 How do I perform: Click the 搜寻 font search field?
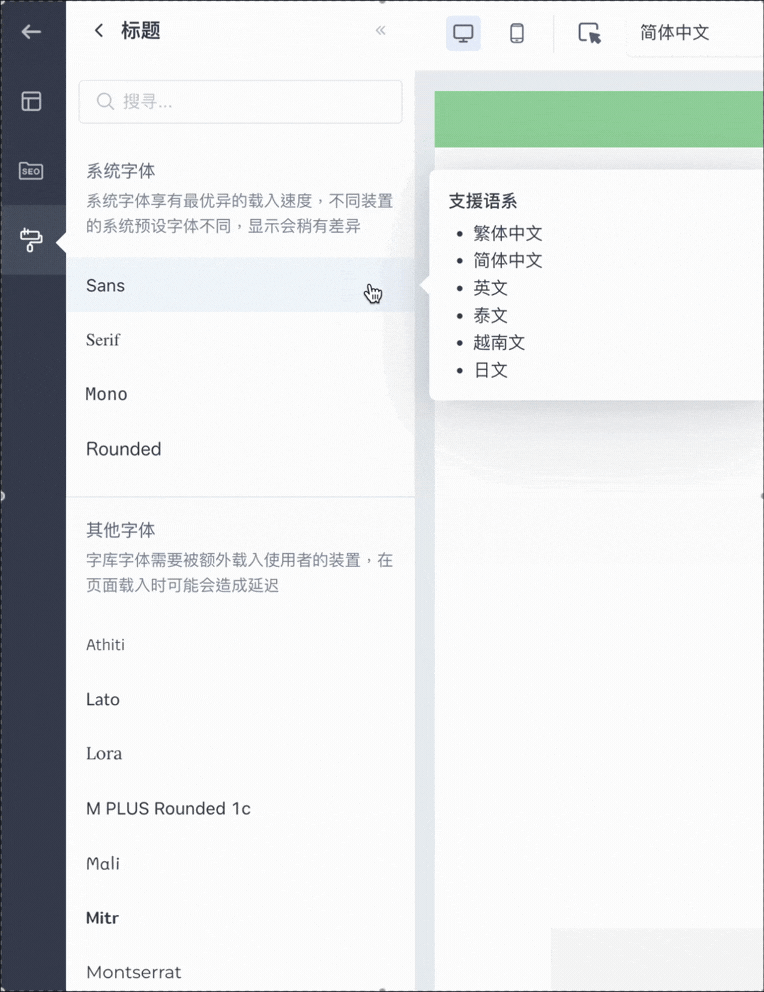240,101
